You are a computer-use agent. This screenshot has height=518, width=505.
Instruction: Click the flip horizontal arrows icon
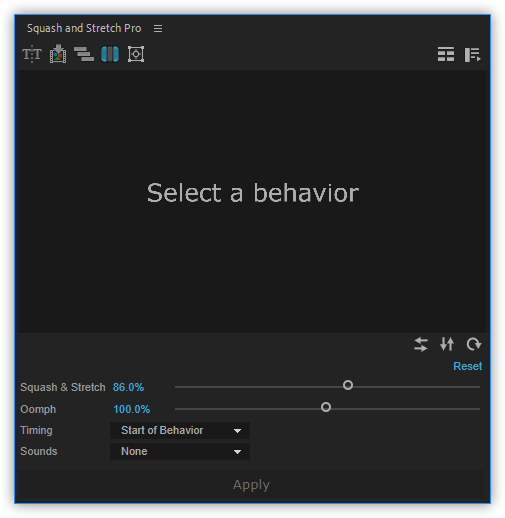point(421,344)
